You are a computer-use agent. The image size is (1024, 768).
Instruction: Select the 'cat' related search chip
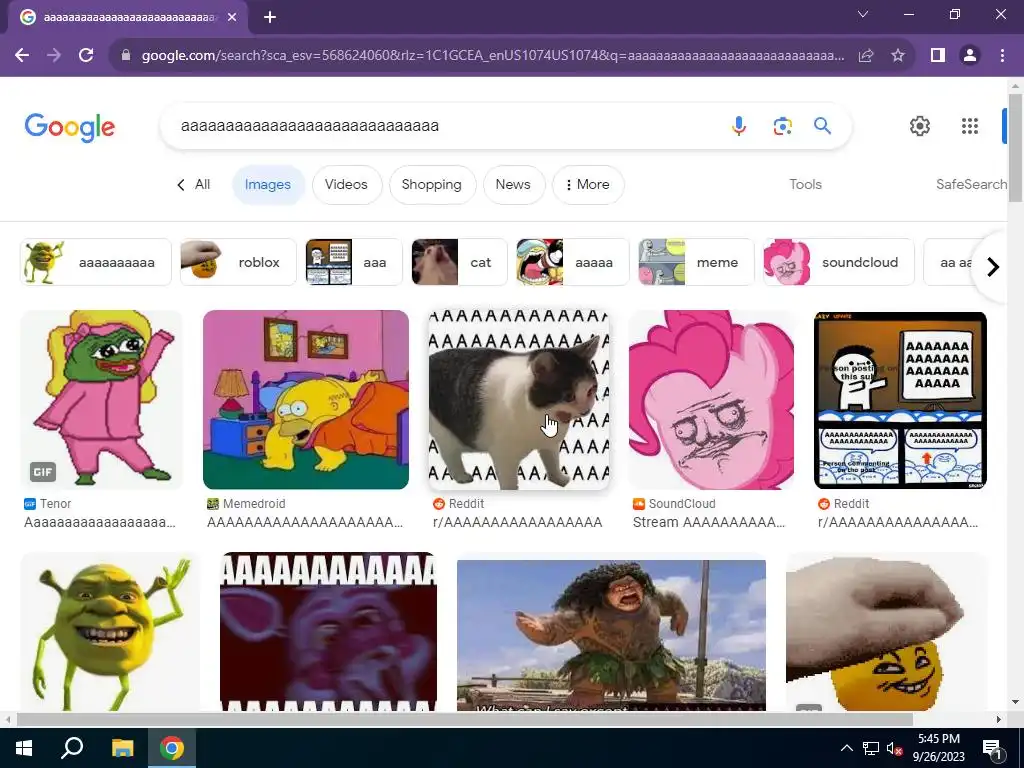click(x=459, y=262)
